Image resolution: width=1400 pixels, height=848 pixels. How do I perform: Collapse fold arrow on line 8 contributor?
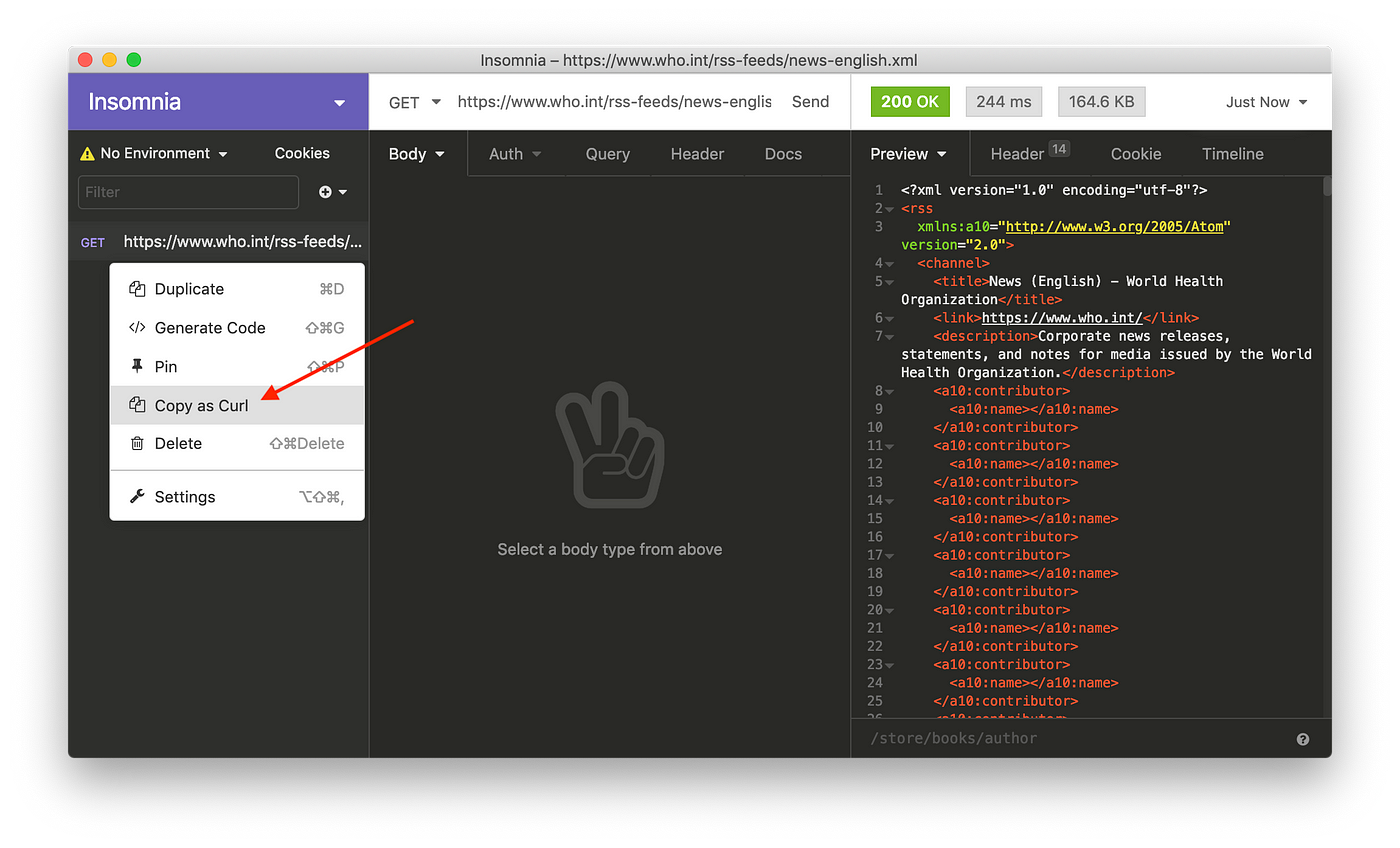point(889,391)
